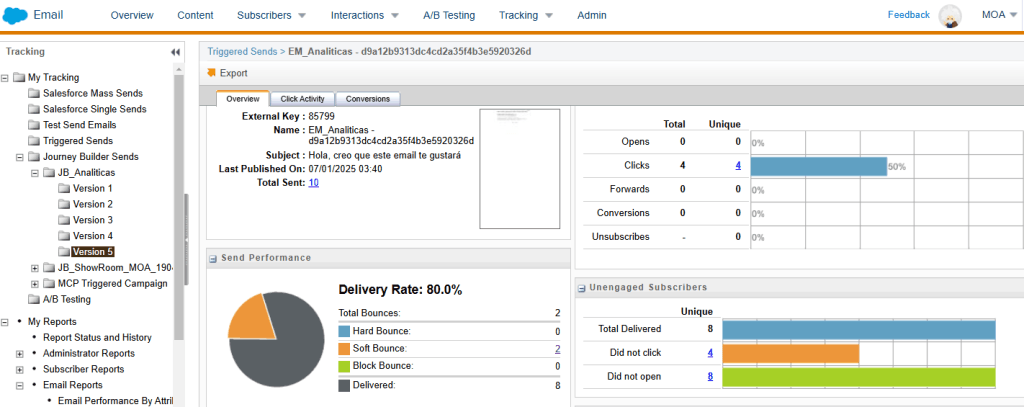Open the Subscribers dropdown menu
The image size is (1024, 407).
tap(272, 15)
